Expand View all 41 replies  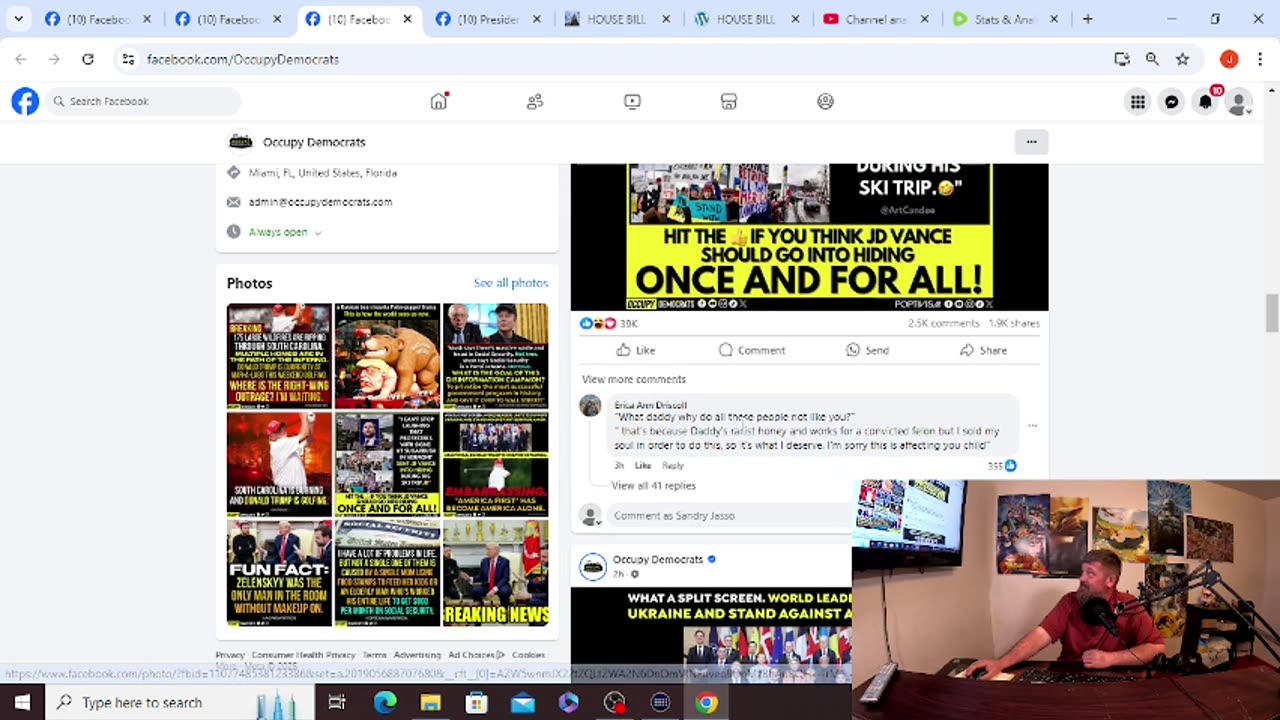[653, 486]
